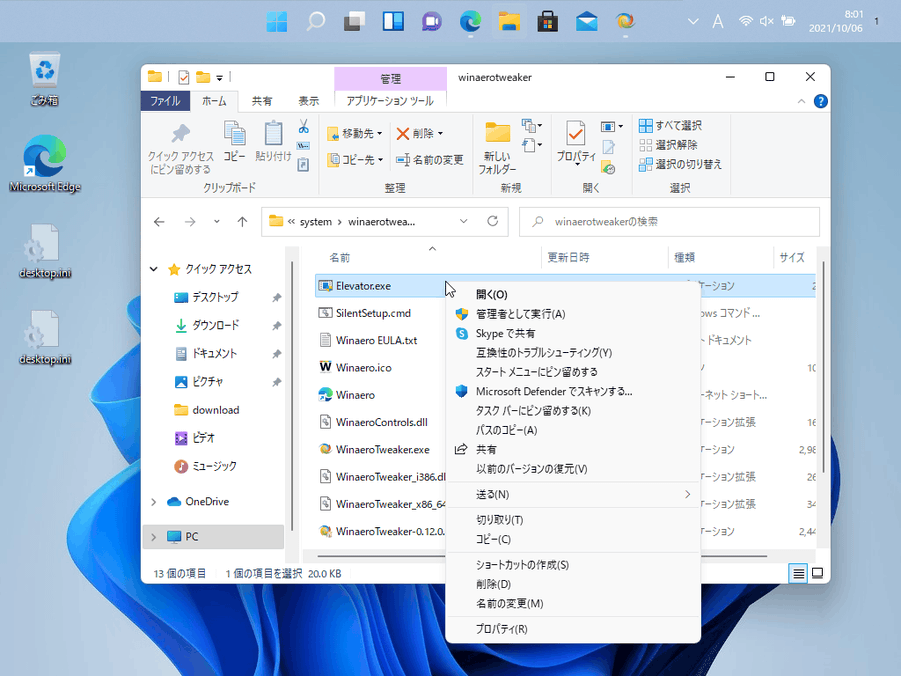
Task: Click the Rename button in ribbon
Action: coord(429,160)
